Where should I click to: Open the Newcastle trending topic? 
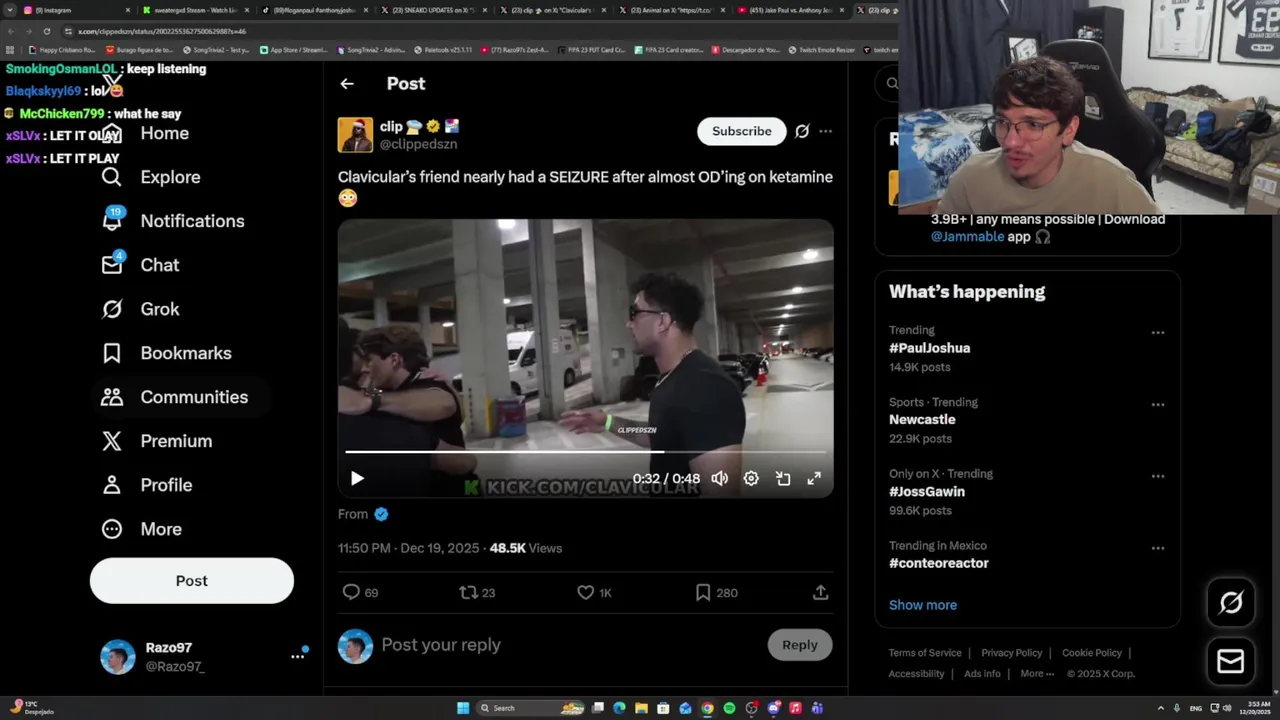922,420
